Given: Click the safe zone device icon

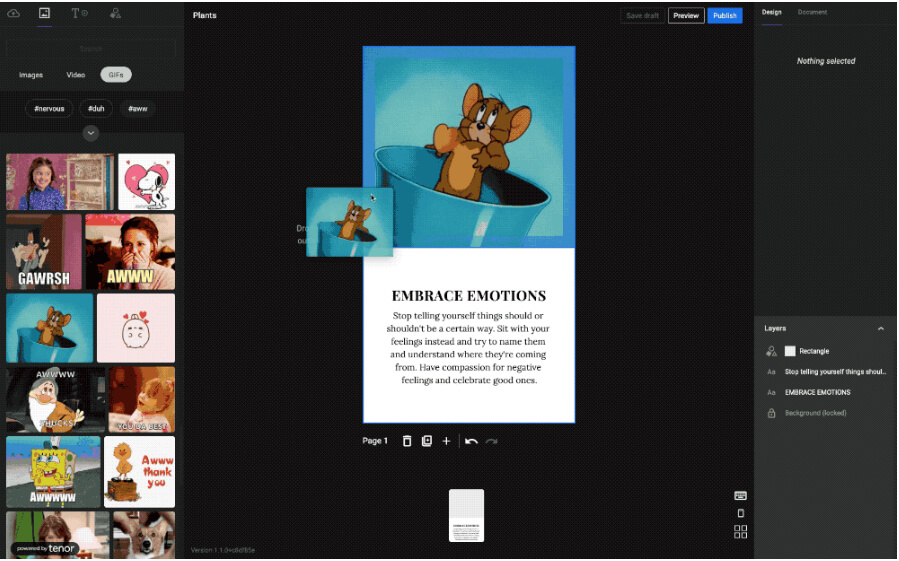Looking at the screenshot, I should pyautogui.click(x=740, y=513).
